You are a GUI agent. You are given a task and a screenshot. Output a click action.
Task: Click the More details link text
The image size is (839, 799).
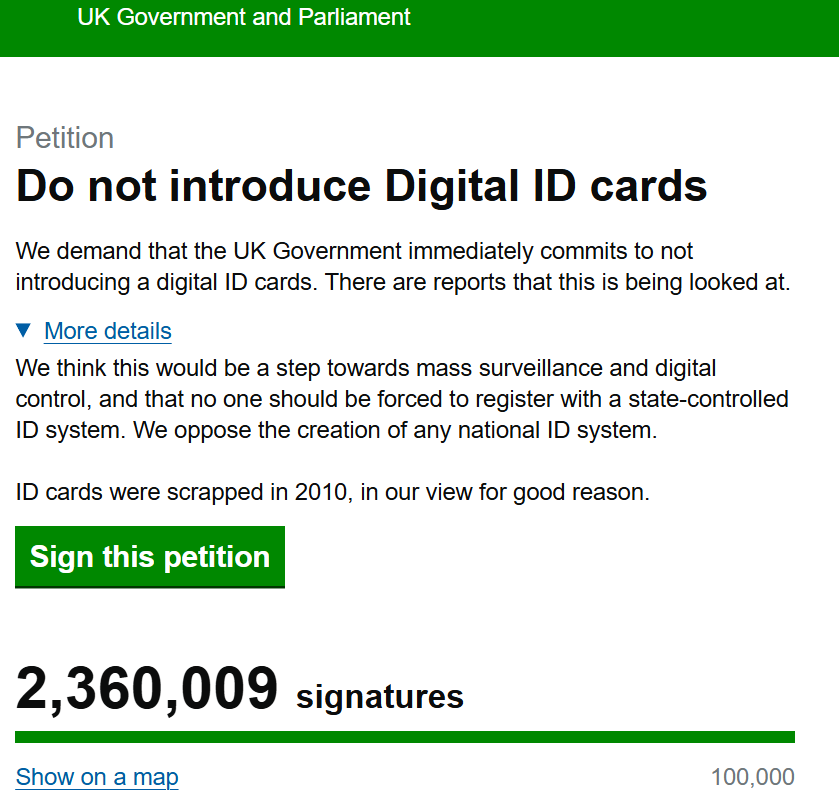(x=108, y=331)
